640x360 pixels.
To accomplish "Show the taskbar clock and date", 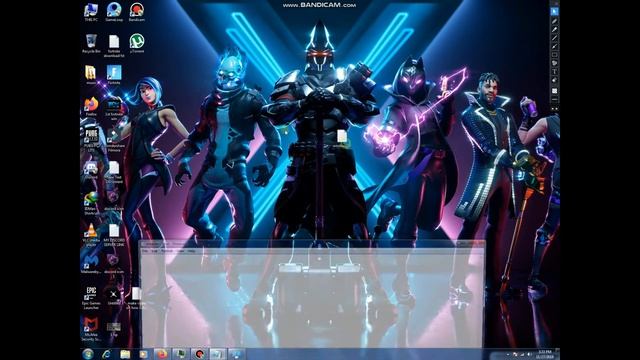I will click(x=544, y=354).
